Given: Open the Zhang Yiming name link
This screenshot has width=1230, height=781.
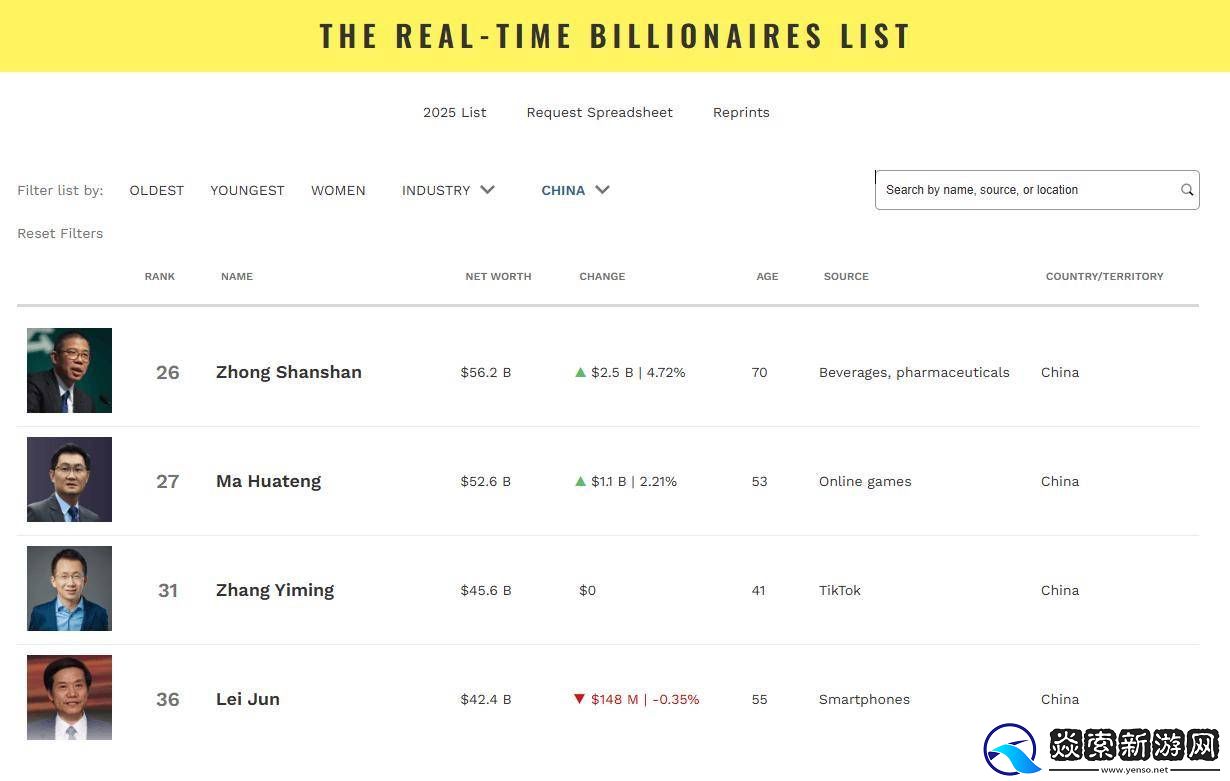Looking at the screenshot, I should pyautogui.click(x=275, y=590).
